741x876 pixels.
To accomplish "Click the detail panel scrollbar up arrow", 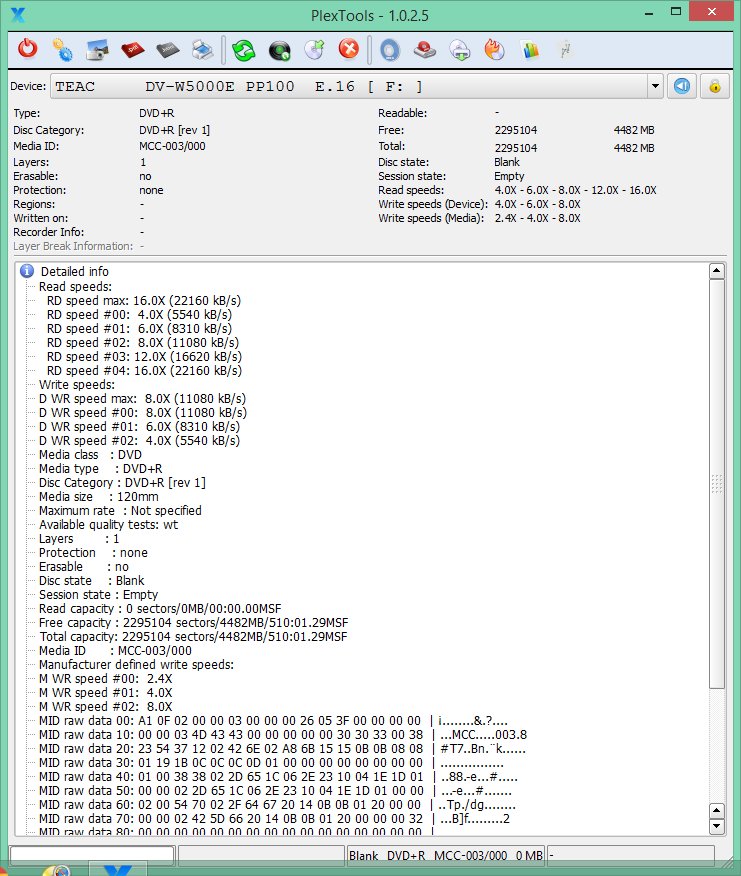I will tap(717, 272).
